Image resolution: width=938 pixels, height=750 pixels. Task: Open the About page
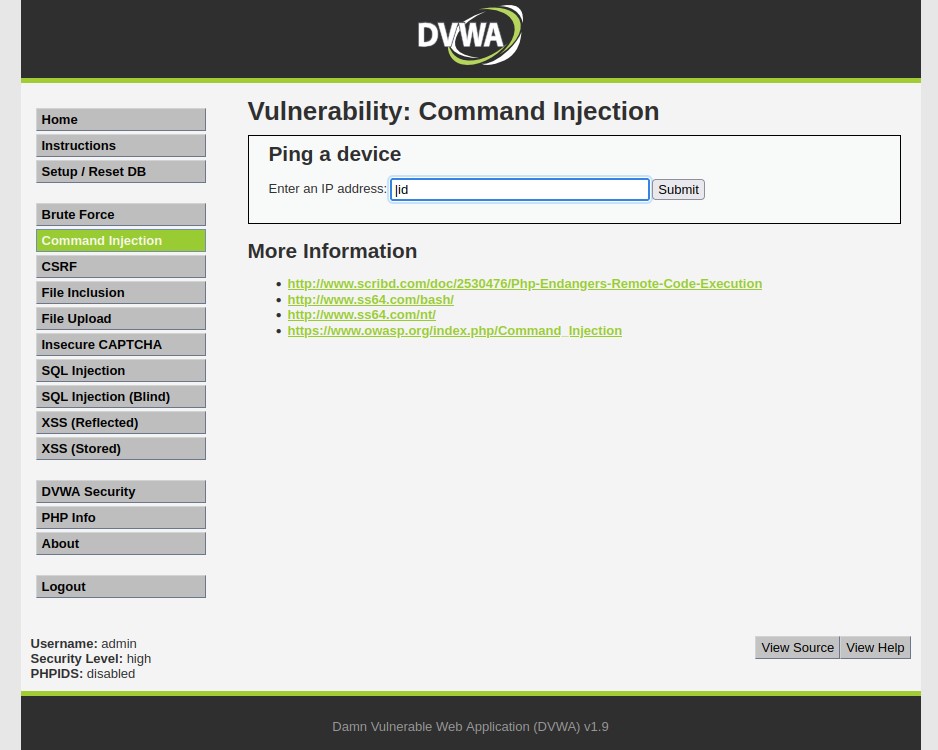121,544
